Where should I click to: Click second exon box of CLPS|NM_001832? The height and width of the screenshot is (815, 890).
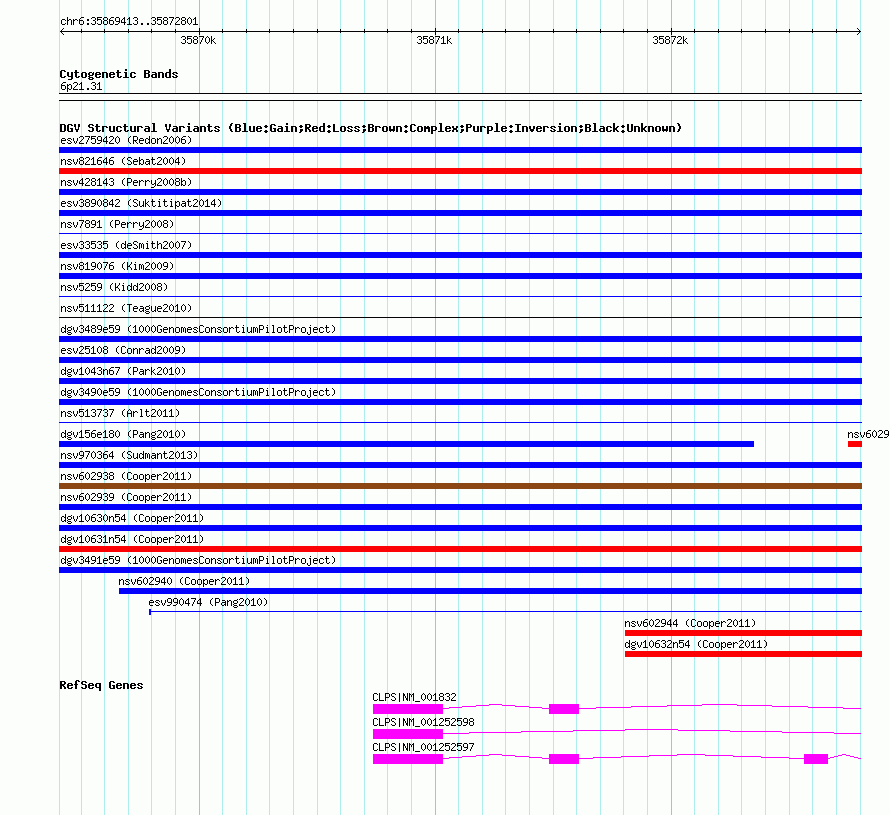tap(564, 709)
